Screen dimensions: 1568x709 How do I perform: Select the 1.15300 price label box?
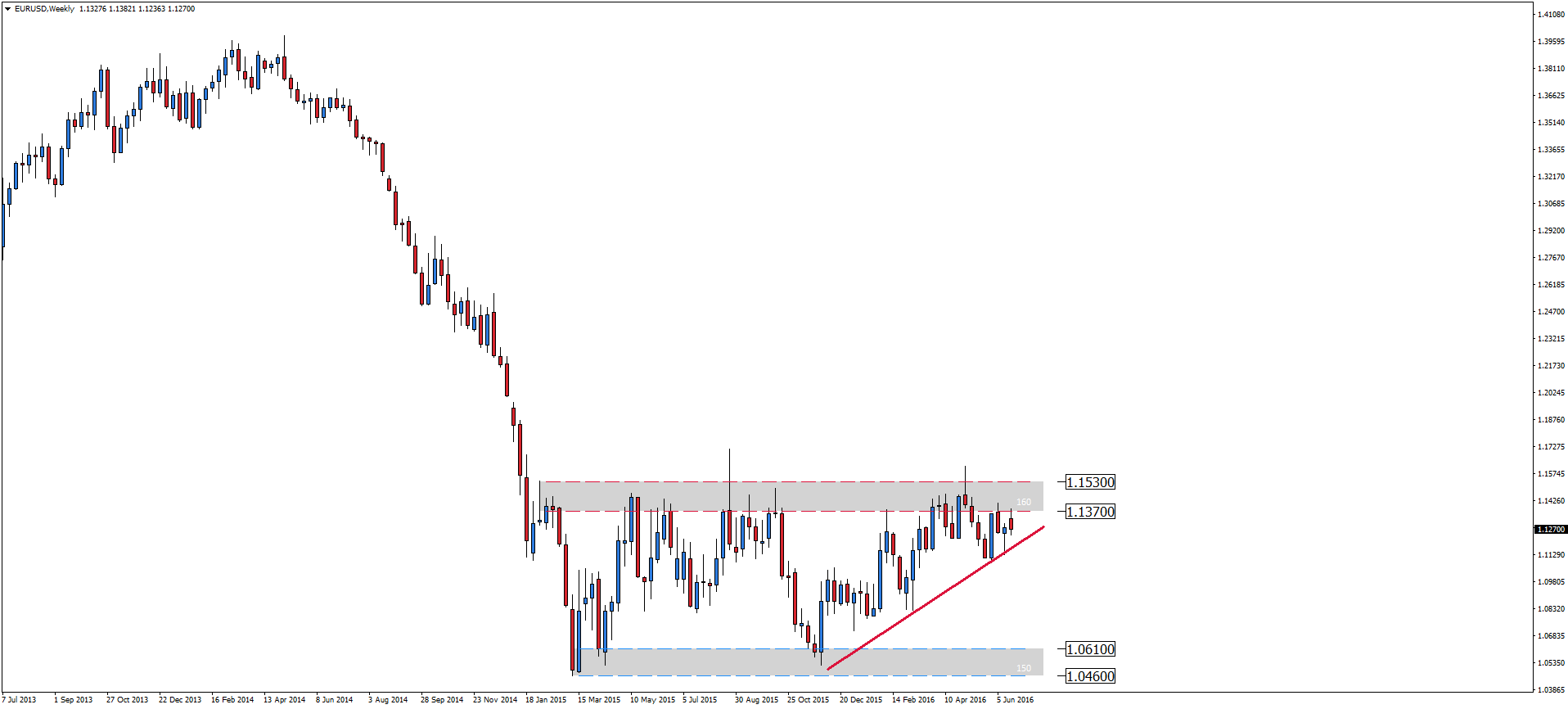(1090, 482)
